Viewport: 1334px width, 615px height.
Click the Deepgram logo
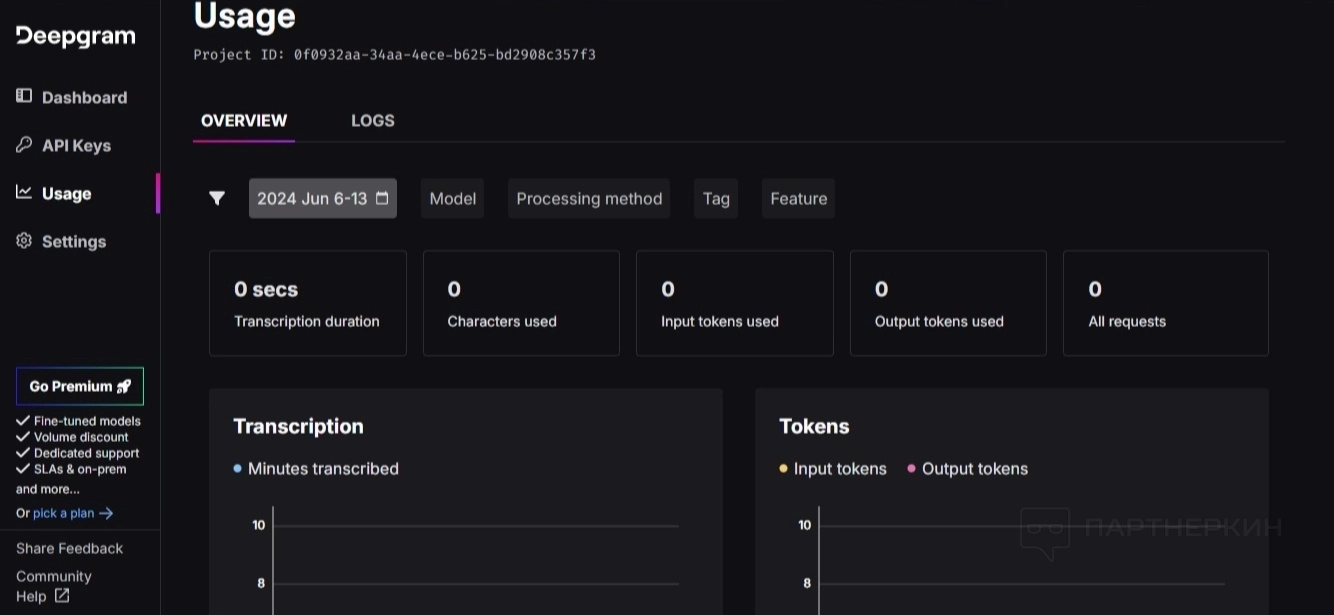pyautogui.click(x=76, y=36)
